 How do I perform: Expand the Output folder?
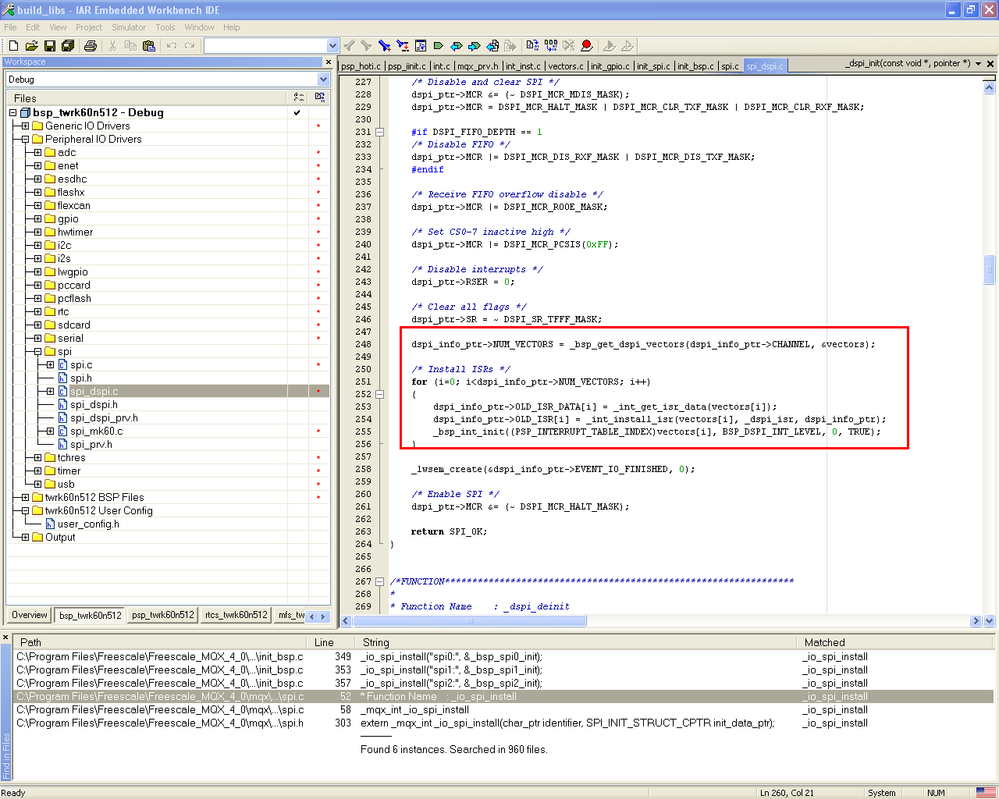click(25, 538)
